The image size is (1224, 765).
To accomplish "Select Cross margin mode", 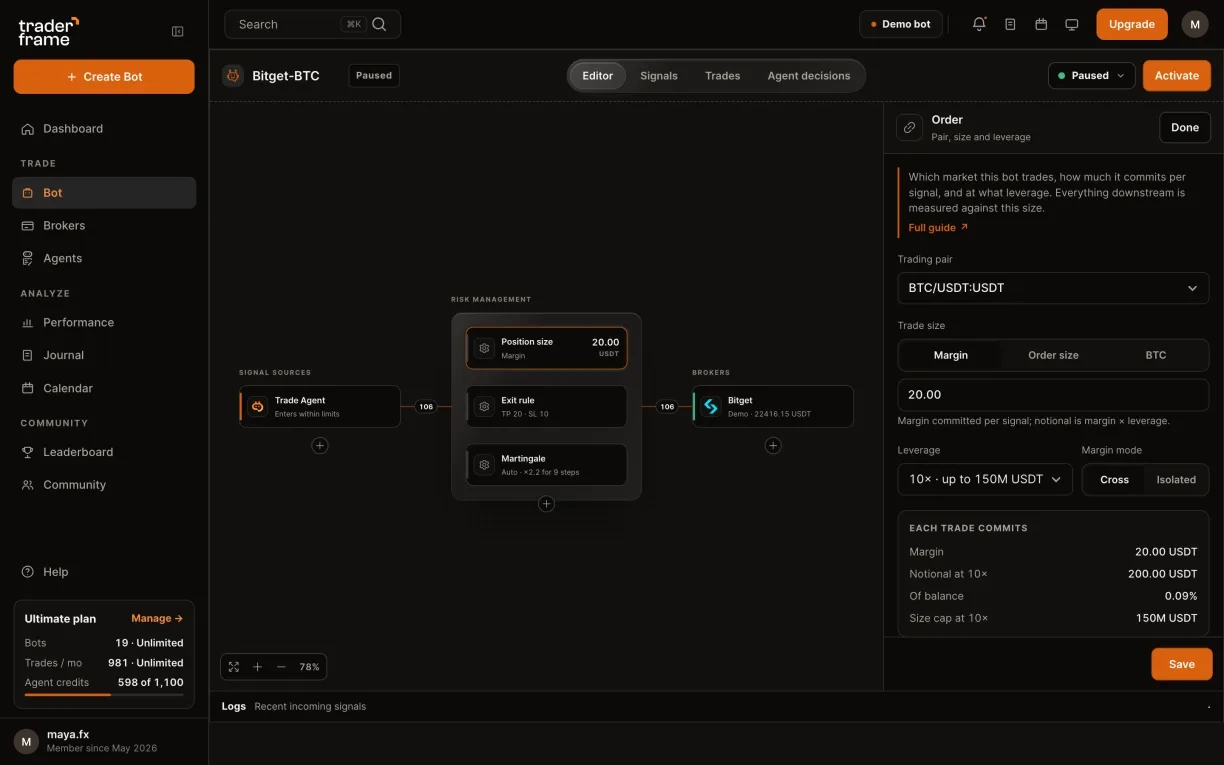I will [1114, 479].
